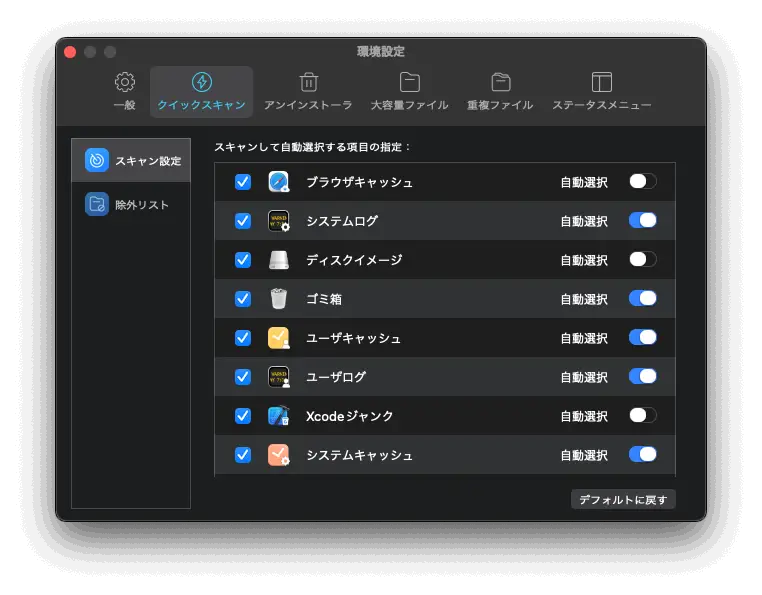
Task: Click the クイックスキャン tab label
Action: 202,105
